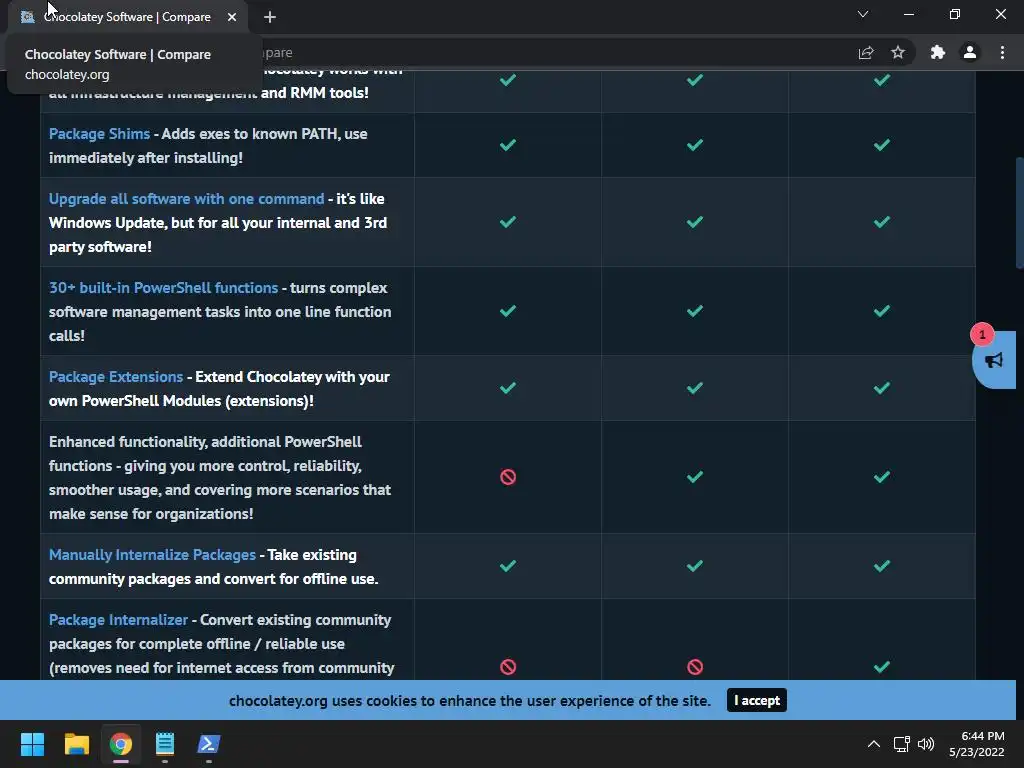
Task: Click first column prohibited icon in Package Internalizer row
Action: [x=507, y=667]
